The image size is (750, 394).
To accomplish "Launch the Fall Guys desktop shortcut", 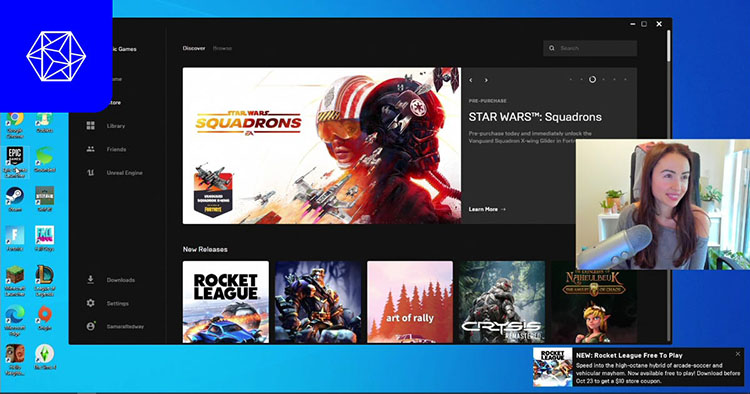I will 44,239.
